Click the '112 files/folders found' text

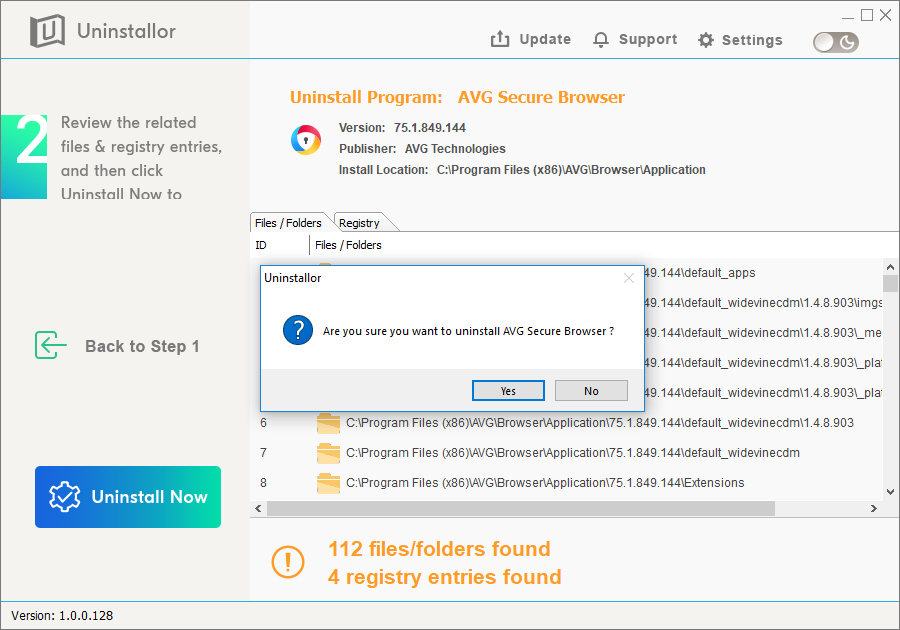440,549
